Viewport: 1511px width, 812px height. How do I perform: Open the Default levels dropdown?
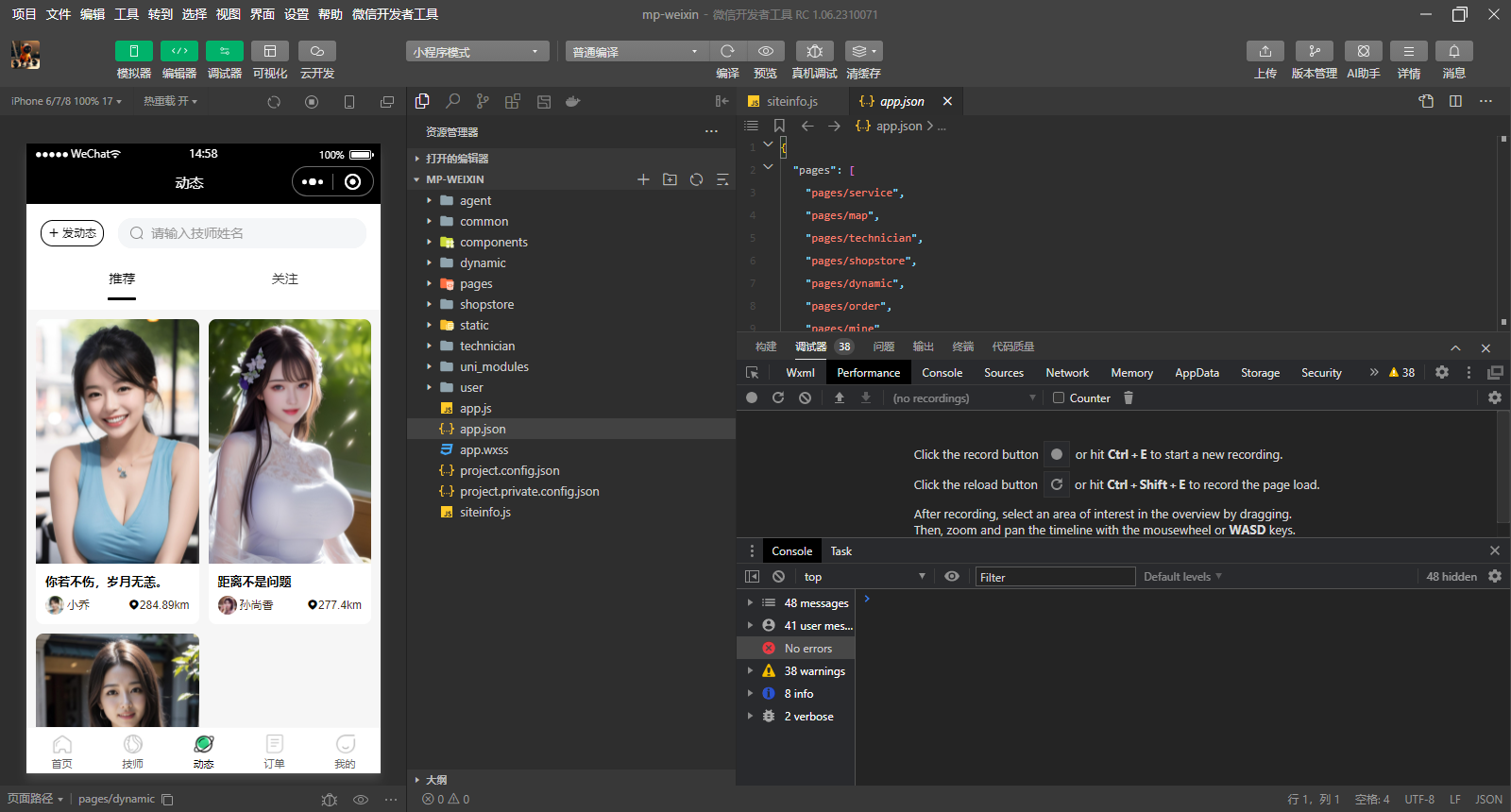(x=1182, y=577)
